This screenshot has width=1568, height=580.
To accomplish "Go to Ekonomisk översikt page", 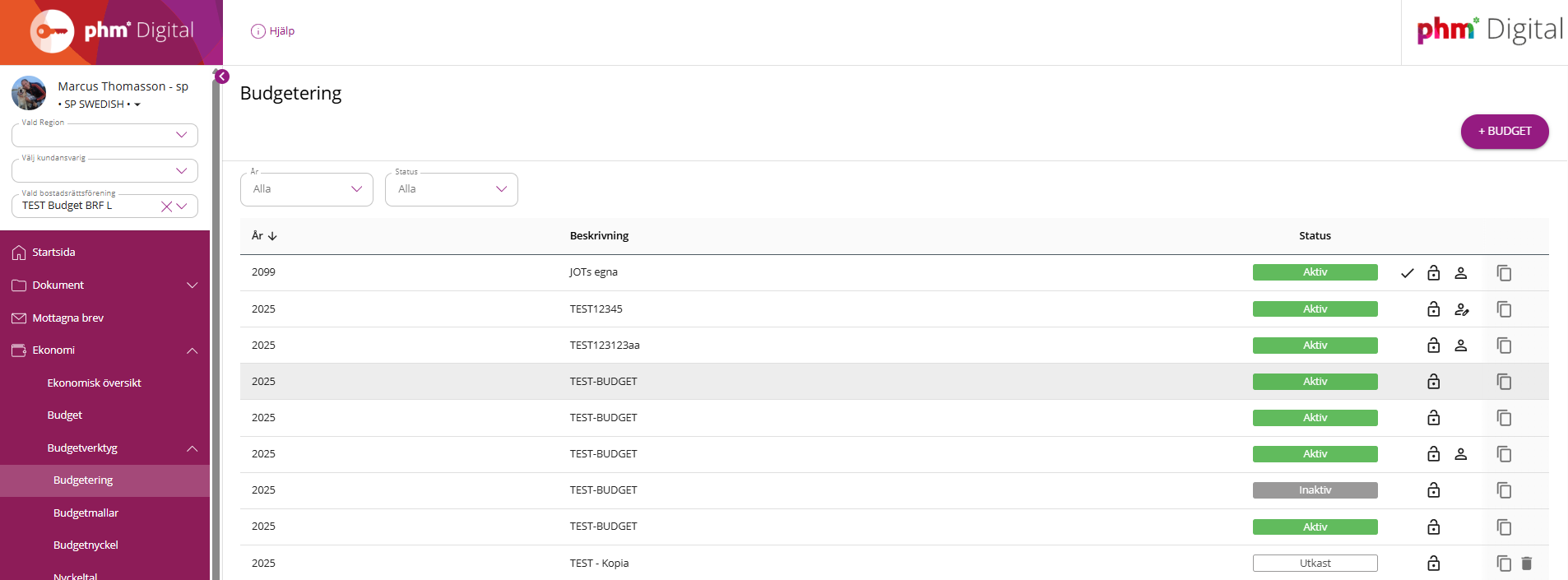I will tap(94, 383).
